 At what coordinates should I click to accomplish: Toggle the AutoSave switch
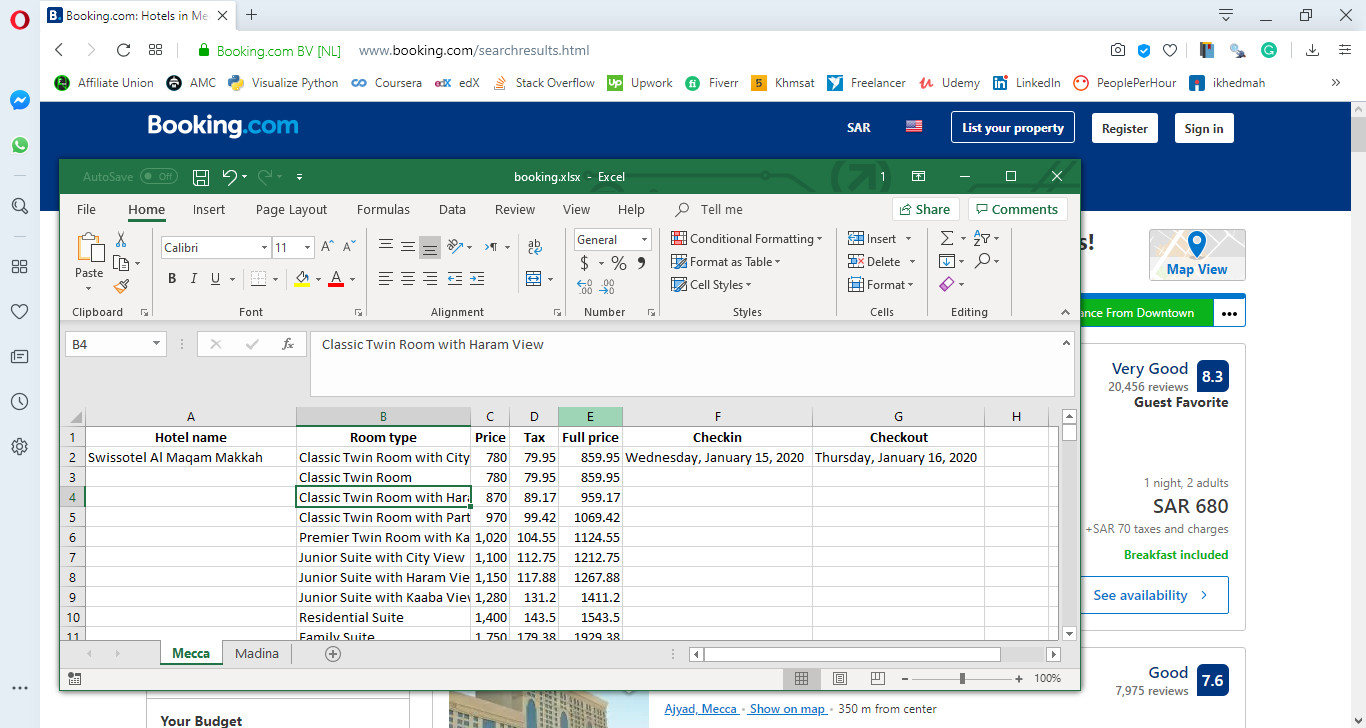(x=158, y=177)
